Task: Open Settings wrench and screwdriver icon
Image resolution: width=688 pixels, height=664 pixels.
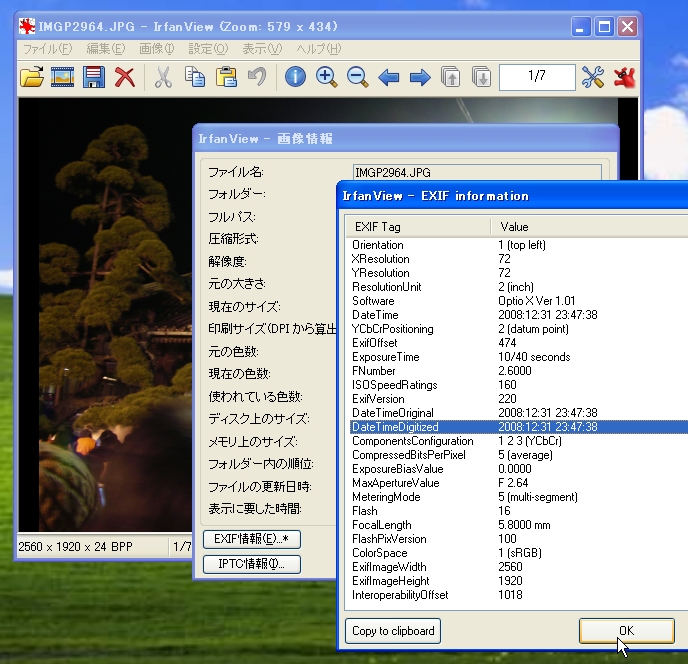Action: pyautogui.click(x=593, y=77)
